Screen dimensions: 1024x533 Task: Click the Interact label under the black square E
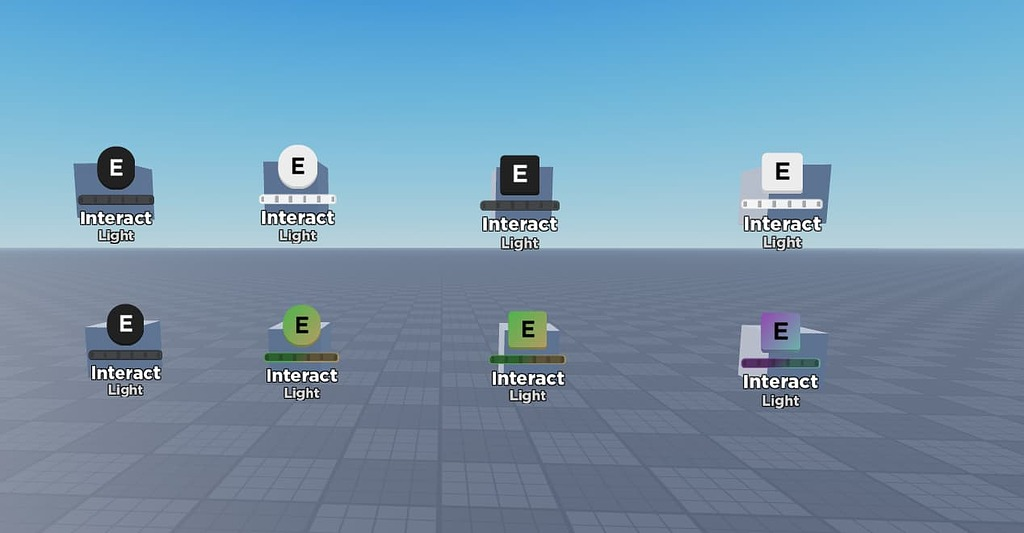click(520, 224)
